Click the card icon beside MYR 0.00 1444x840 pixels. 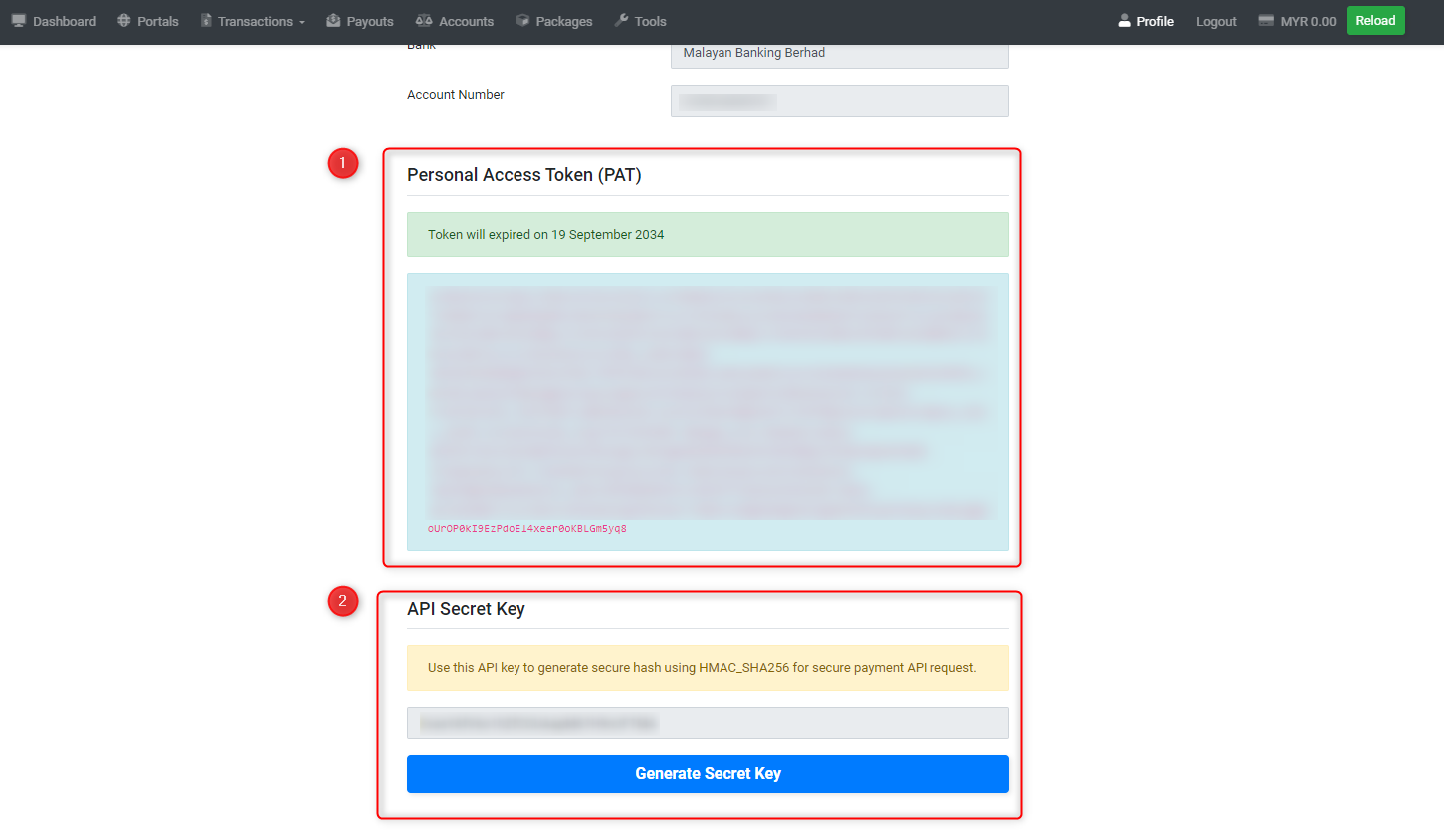coord(1266,21)
